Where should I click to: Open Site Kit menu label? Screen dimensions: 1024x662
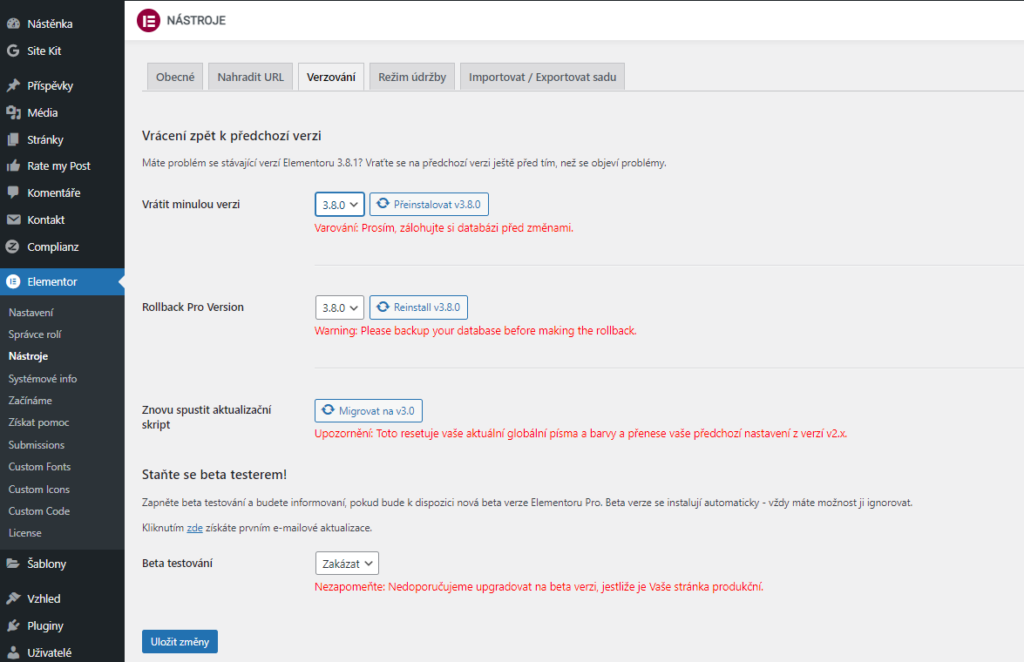pyautogui.click(x=44, y=51)
